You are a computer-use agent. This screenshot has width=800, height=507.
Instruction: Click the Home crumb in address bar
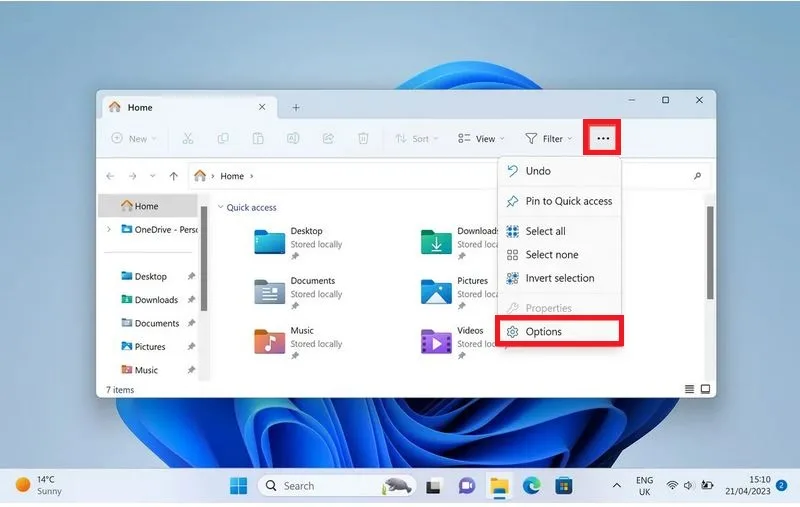point(232,176)
